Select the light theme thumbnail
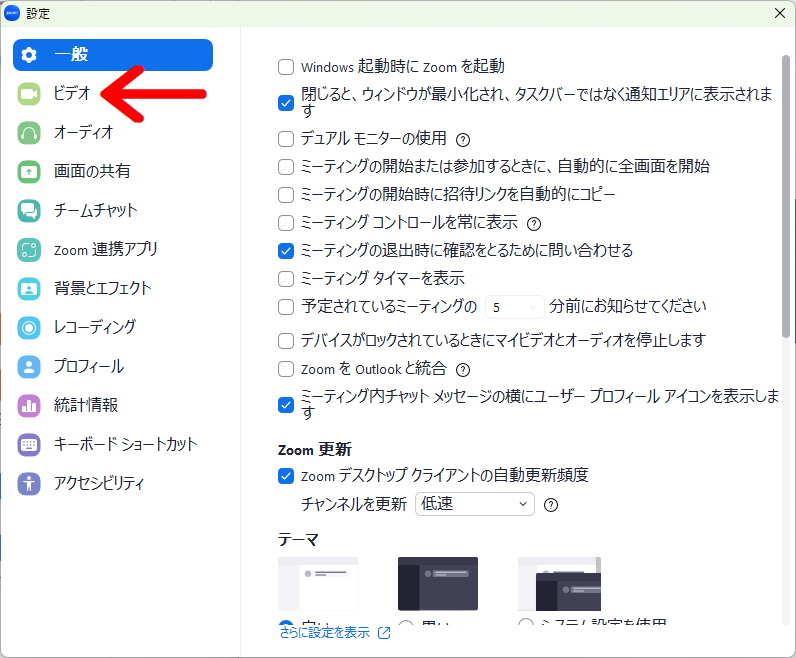Image resolution: width=796 pixels, height=658 pixels. [318, 583]
